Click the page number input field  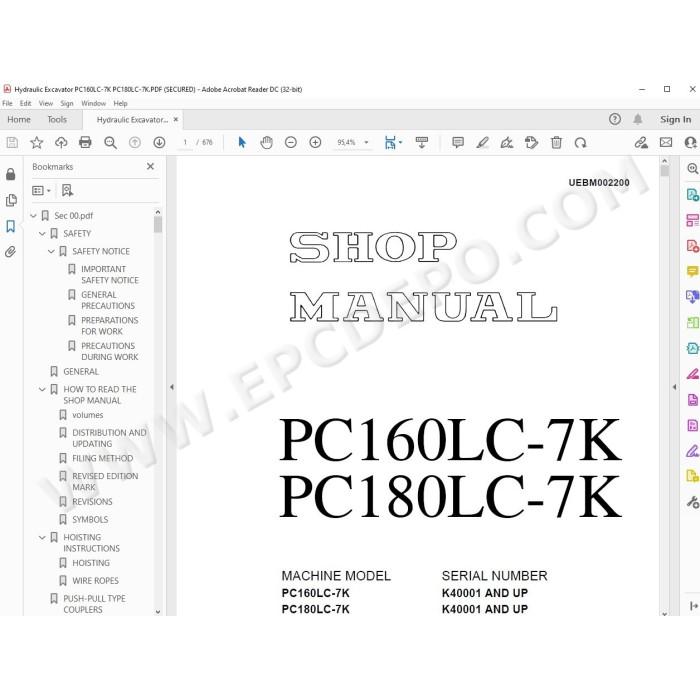185,142
